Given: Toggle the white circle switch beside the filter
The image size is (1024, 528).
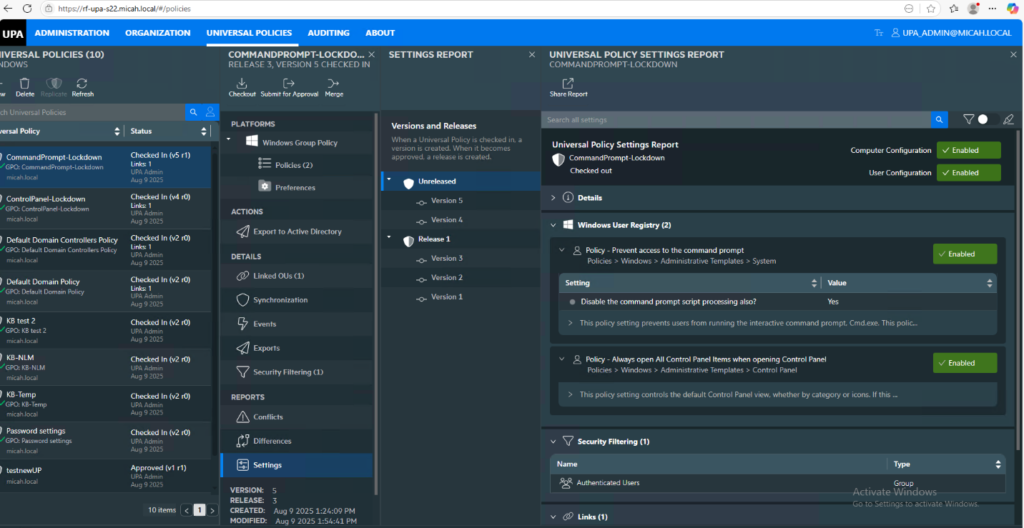Looking at the screenshot, I should click(983, 119).
